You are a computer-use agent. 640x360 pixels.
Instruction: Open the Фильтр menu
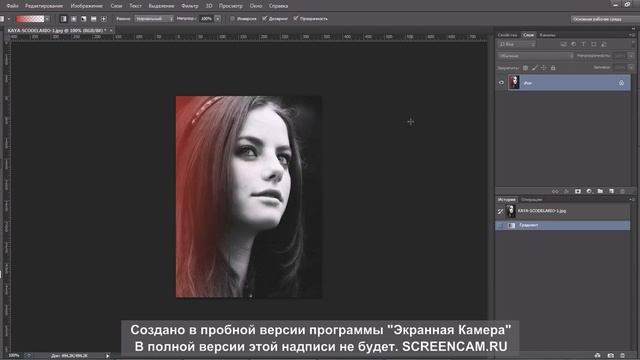(x=190, y=6)
